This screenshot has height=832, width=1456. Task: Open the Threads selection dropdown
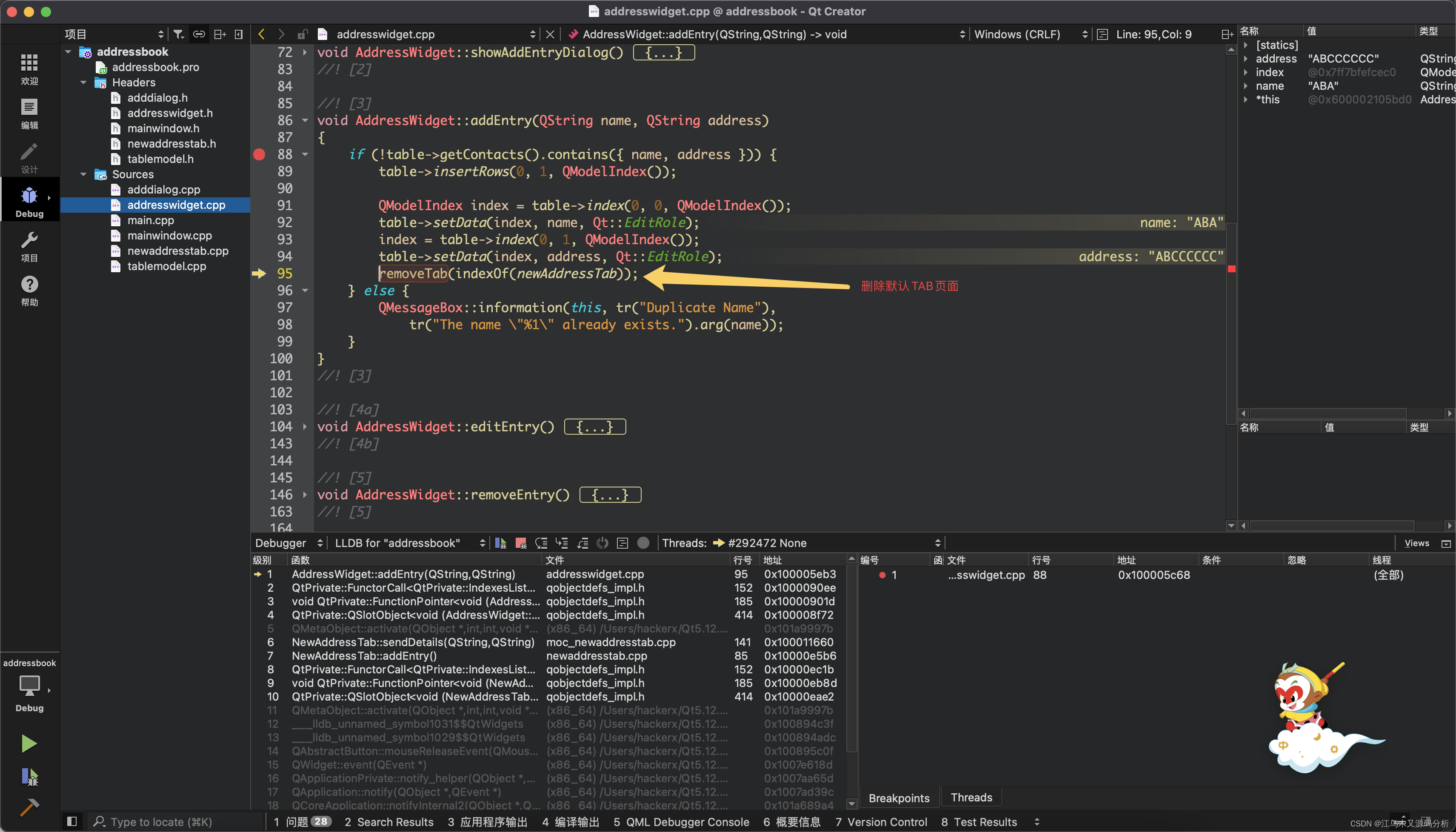pos(825,543)
